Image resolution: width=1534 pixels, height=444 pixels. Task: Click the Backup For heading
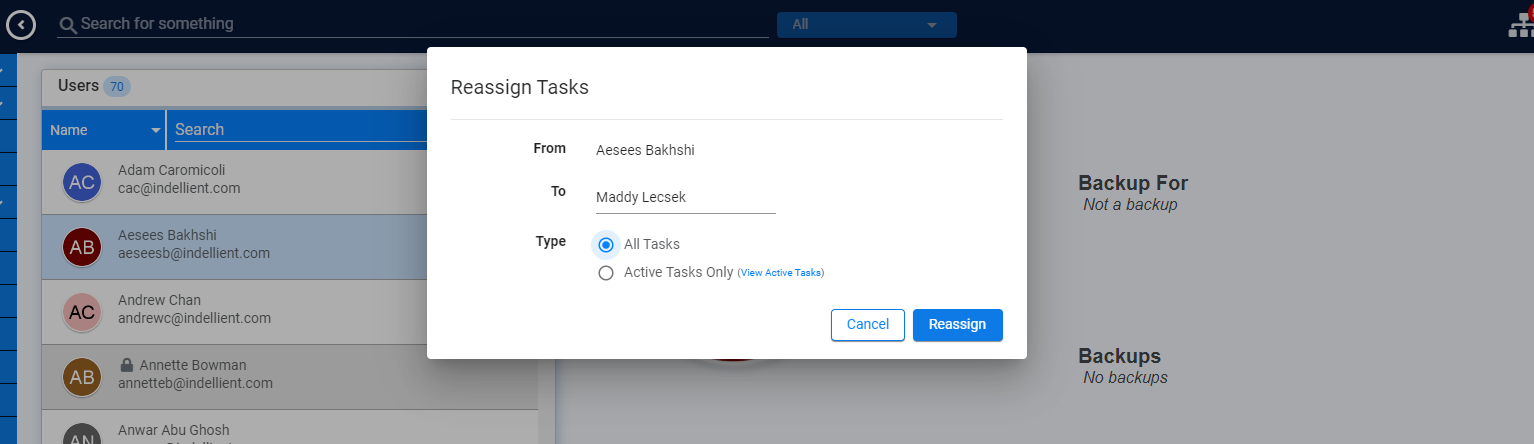point(1133,183)
